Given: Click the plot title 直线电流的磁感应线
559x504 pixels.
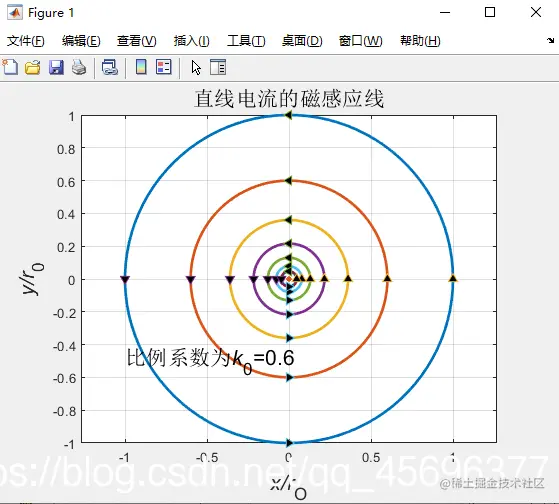Looking at the screenshot, I should click(289, 99).
